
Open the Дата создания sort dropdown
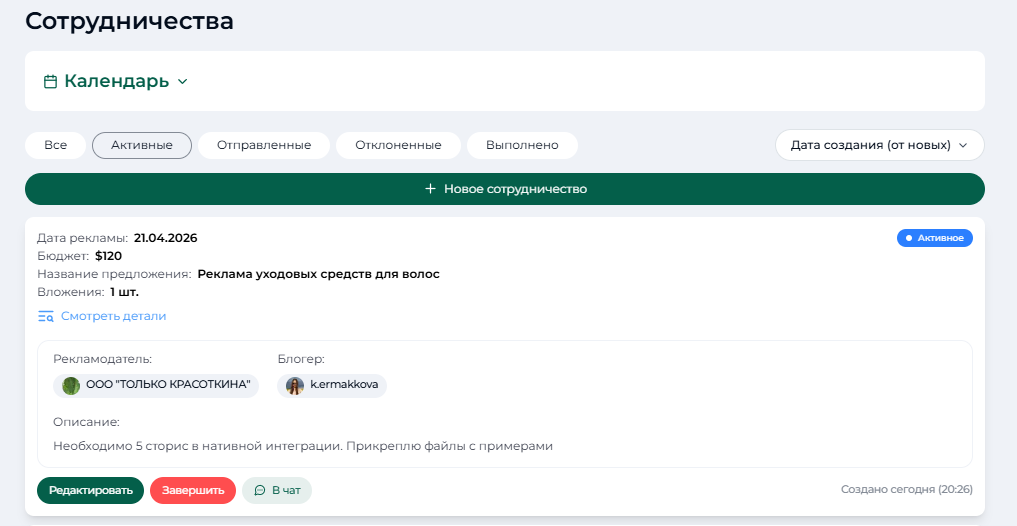(x=879, y=145)
